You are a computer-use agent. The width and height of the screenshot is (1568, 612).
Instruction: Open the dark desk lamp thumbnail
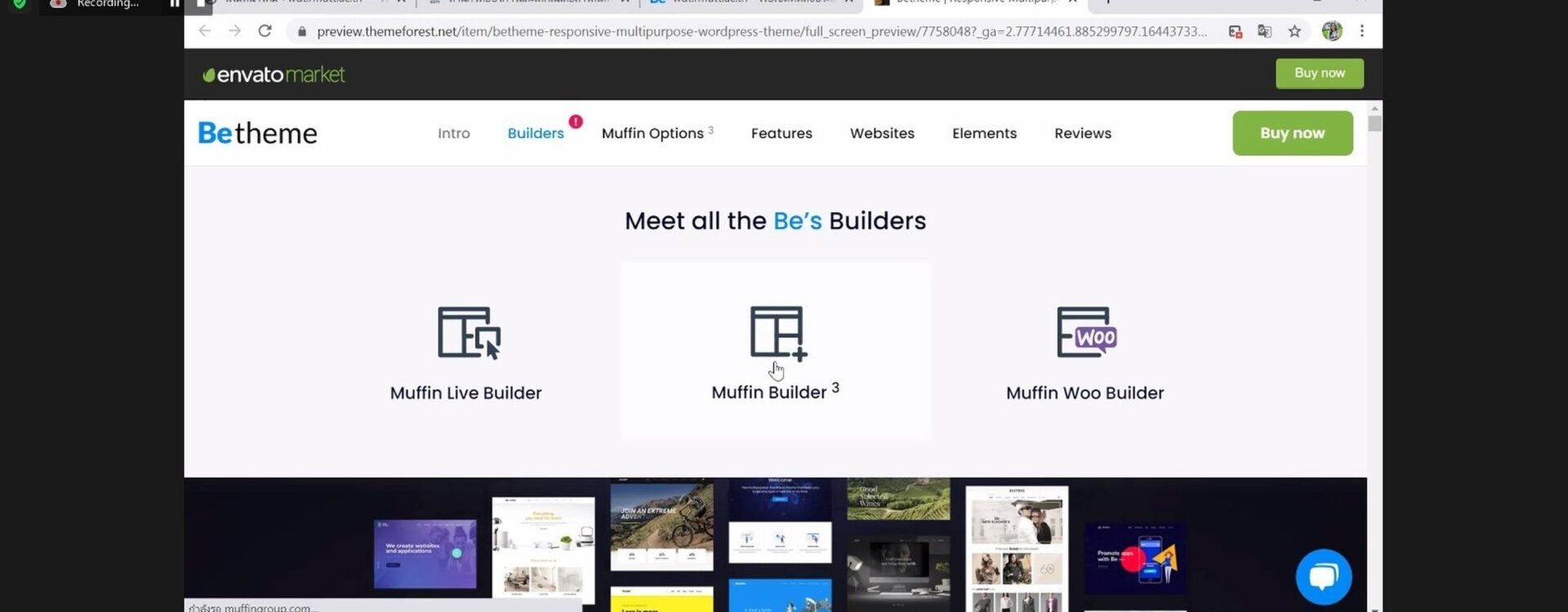[x=898, y=573]
